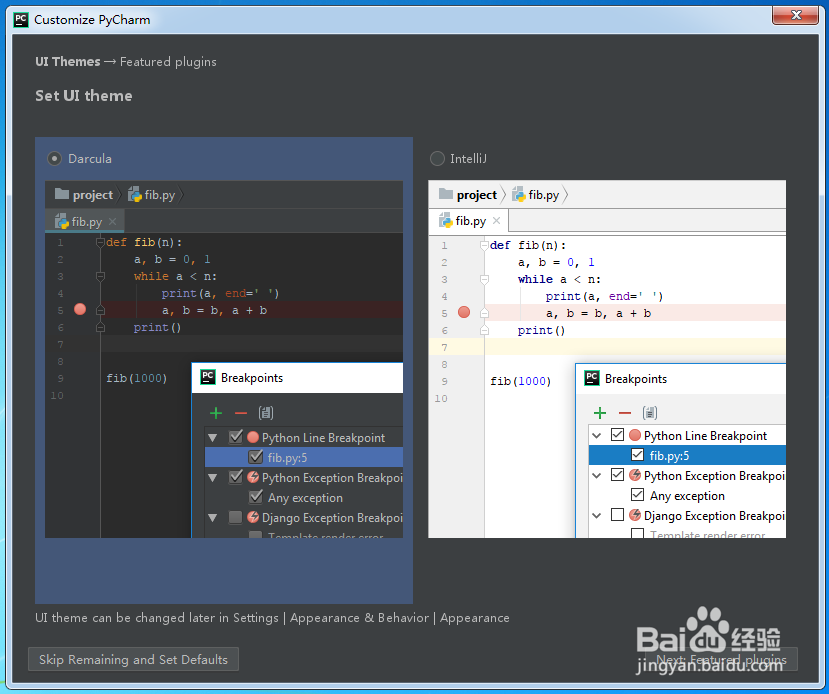Click Next: Featured plugins button
This screenshot has height=694, width=829.
click(x=721, y=659)
